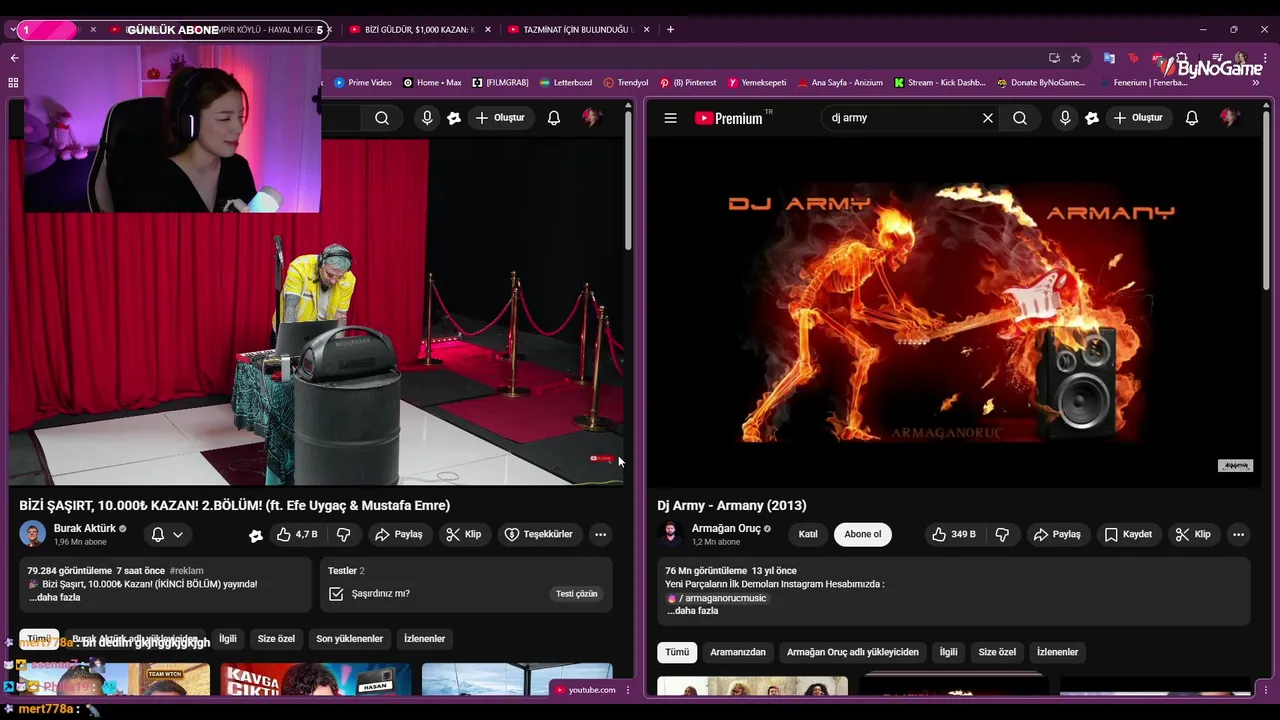Image resolution: width=1280 pixels, height=720 pixels.
Task: Select 'Aramanızdan' filter chip
Action: (738, 653)
